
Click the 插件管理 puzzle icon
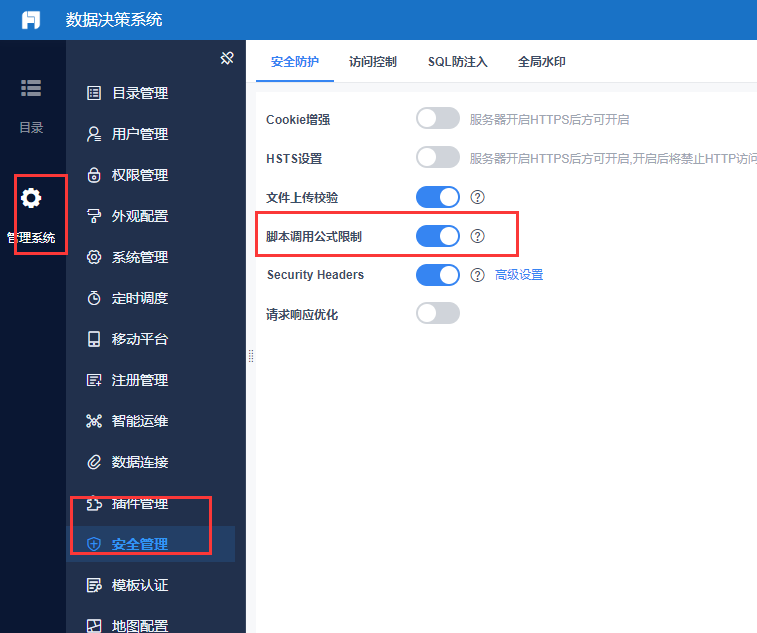(94, 503)
